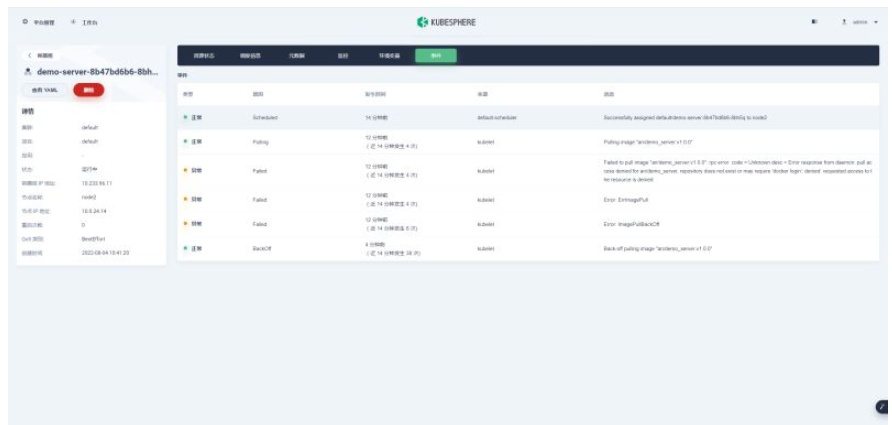This screenshot has width=892, height=425.
Task: Click pod name demo-server-8b47bd6b6-8bh...
Action: (97, 72)
